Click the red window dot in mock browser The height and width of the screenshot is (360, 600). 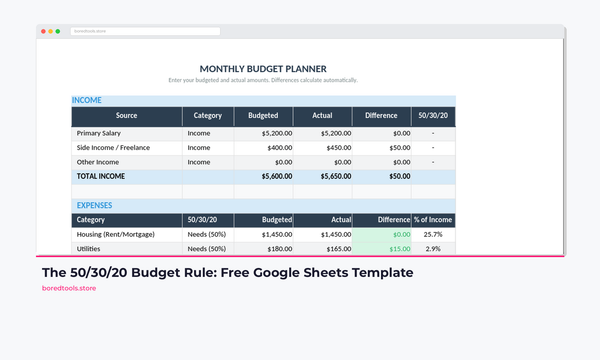[43, 31]
